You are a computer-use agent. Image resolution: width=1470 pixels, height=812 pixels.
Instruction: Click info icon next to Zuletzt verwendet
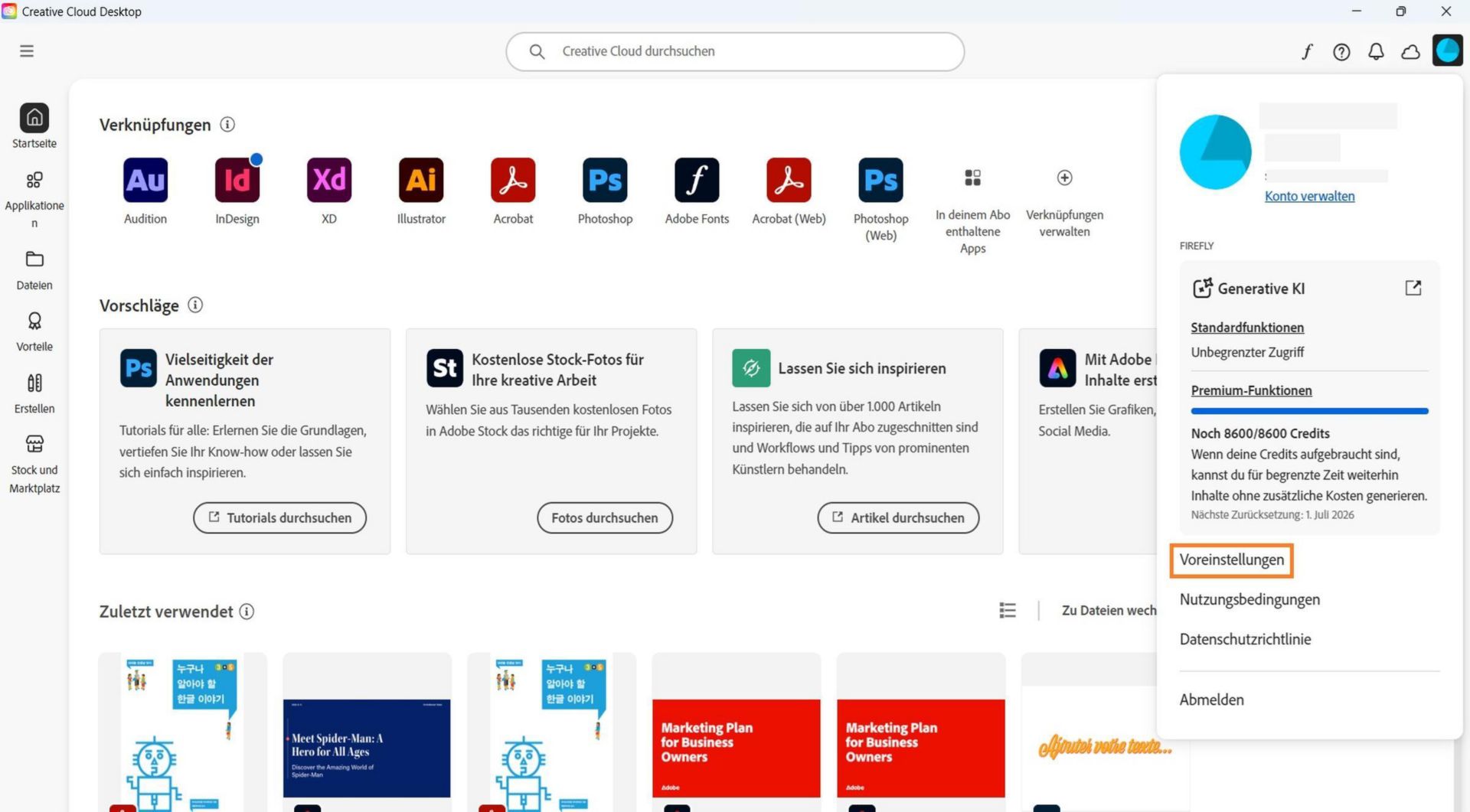pos(247,611)
